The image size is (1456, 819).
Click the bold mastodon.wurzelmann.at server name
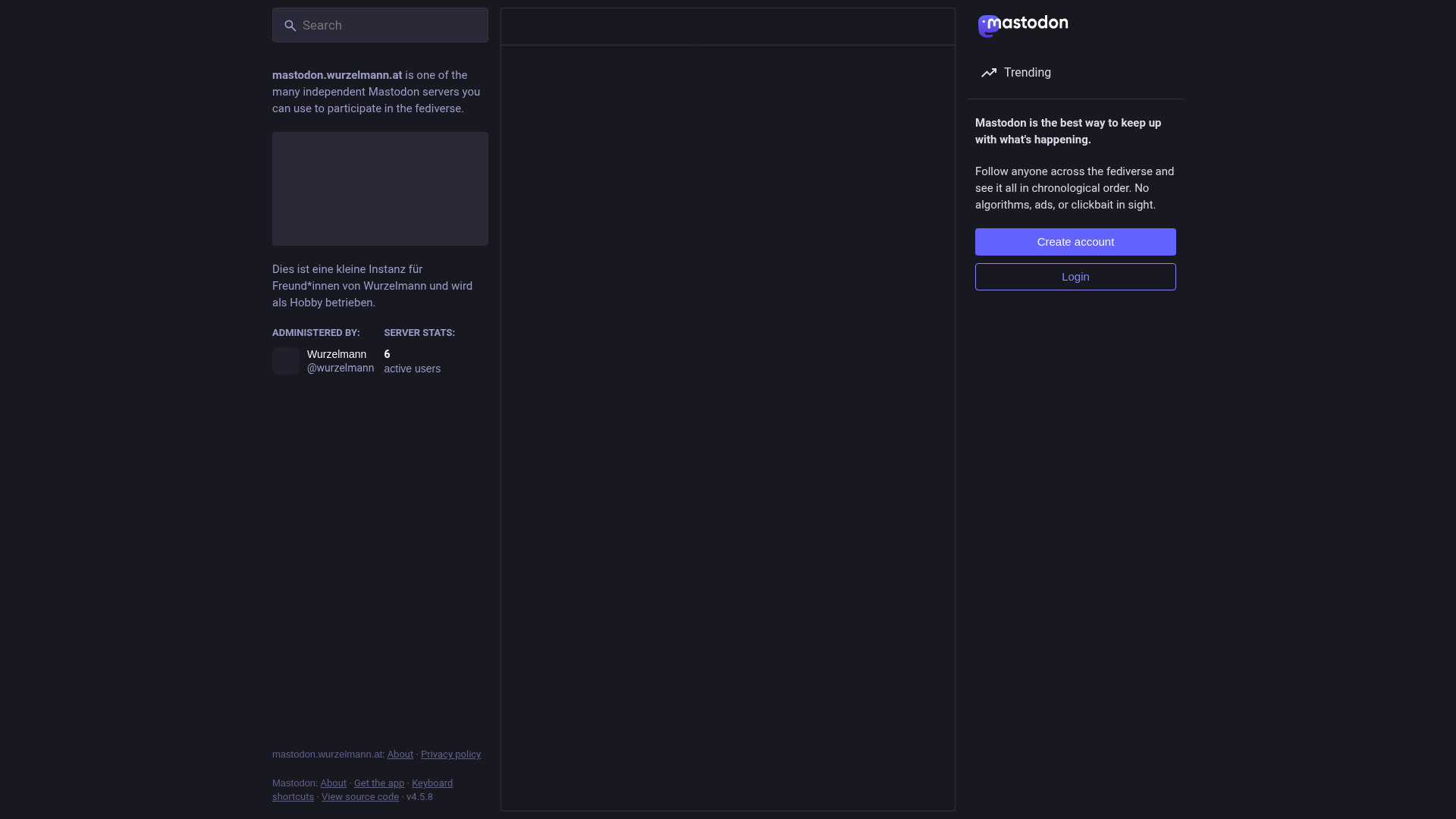pyautogui.click(x=337, y=75)
